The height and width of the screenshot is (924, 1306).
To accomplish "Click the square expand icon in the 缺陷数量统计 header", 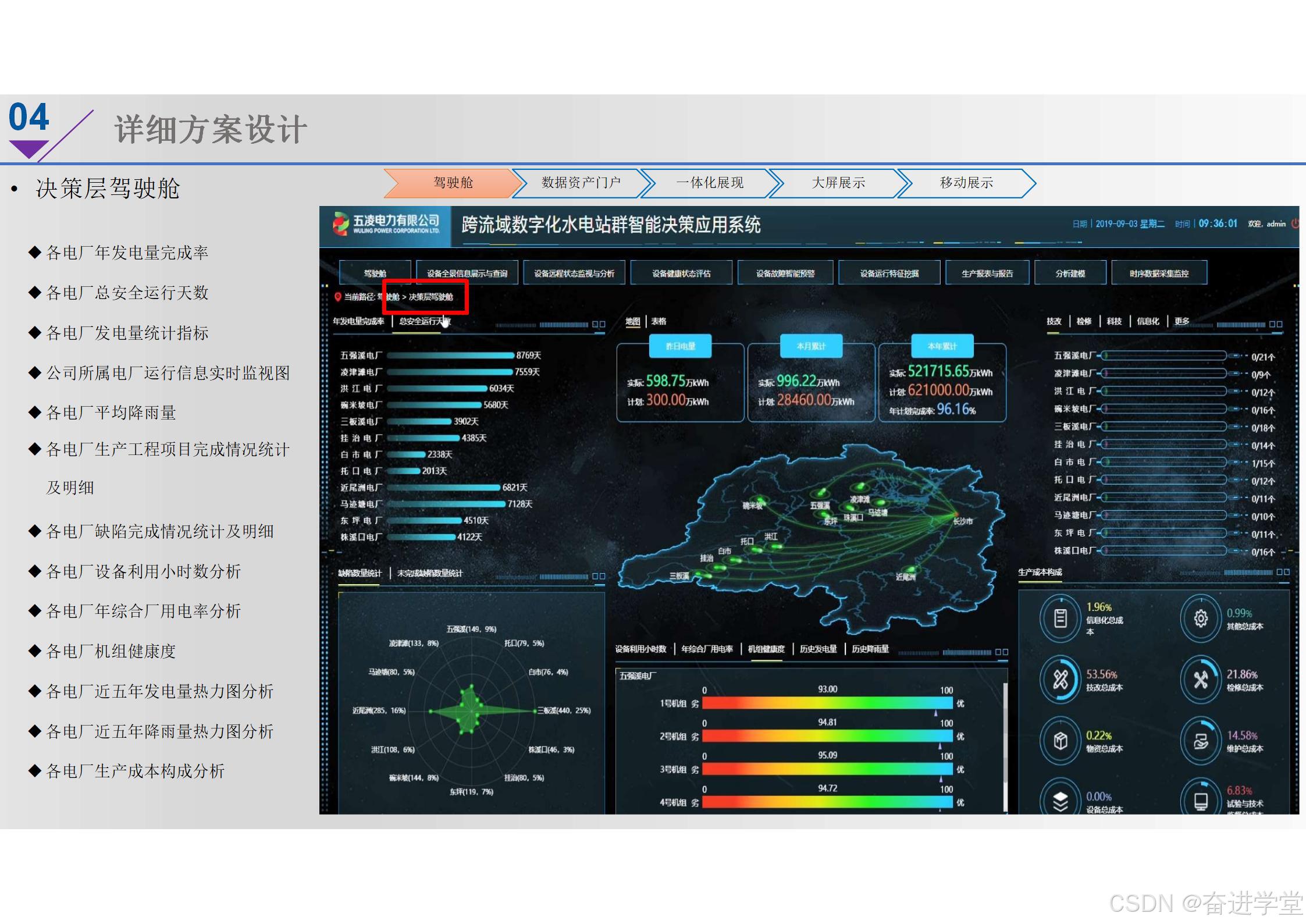I will tap(596, 576).
